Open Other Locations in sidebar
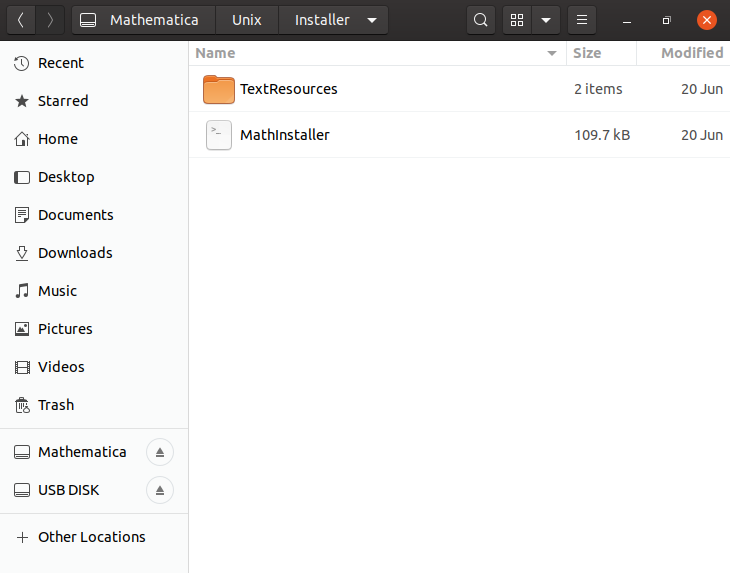The image size is (730, 573). pyautogui.click(x=91, y=537)
